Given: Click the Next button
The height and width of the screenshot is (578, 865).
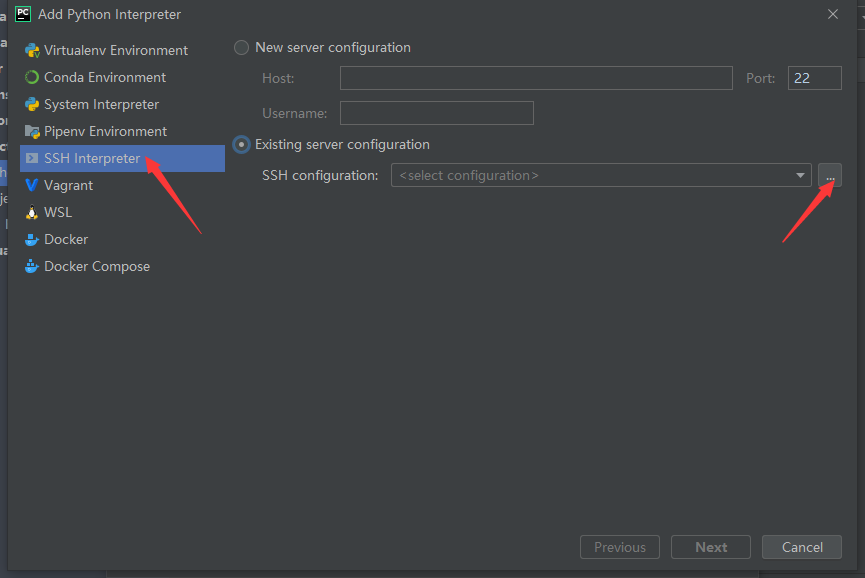Looking at the screenshot, I should 711,547.
